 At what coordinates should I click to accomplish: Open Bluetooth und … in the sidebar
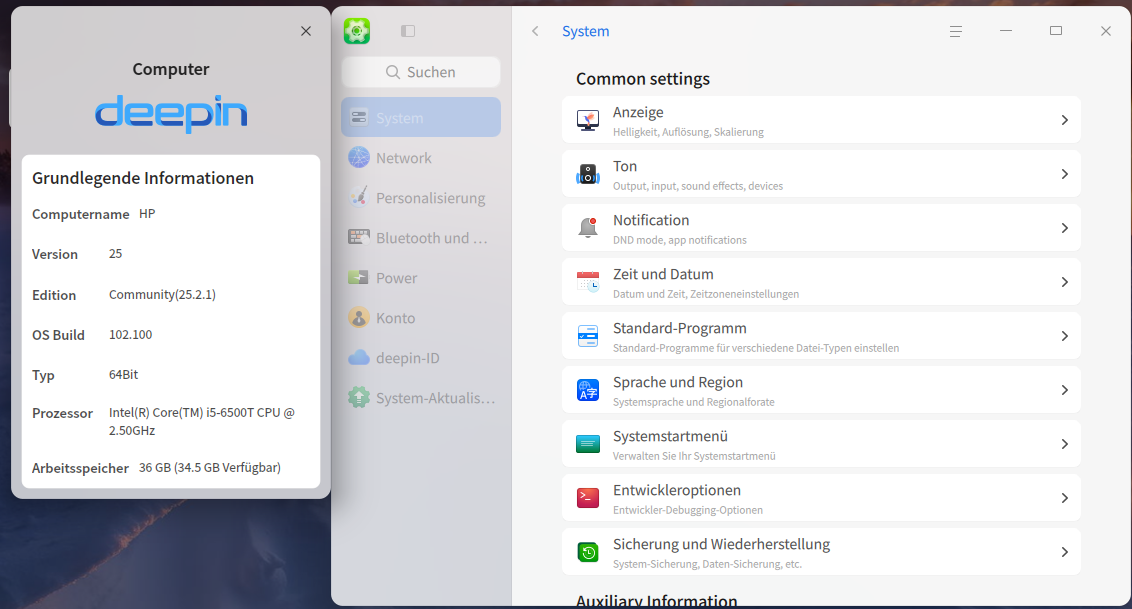click(421, 237)
